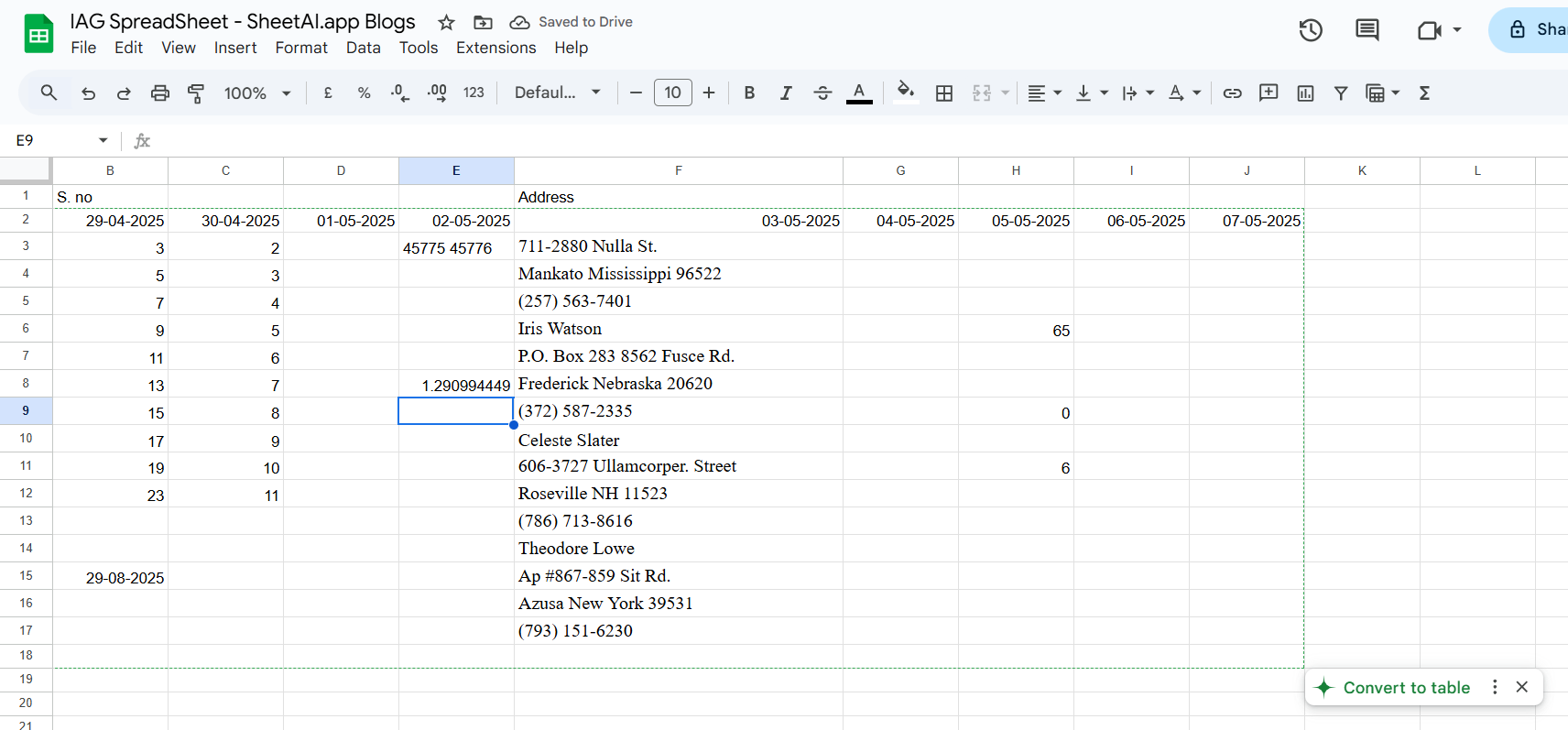Toggle strikethrough formatting
Image resolution: width=1568 pixels, height=730 pixels.
[822, 93]
